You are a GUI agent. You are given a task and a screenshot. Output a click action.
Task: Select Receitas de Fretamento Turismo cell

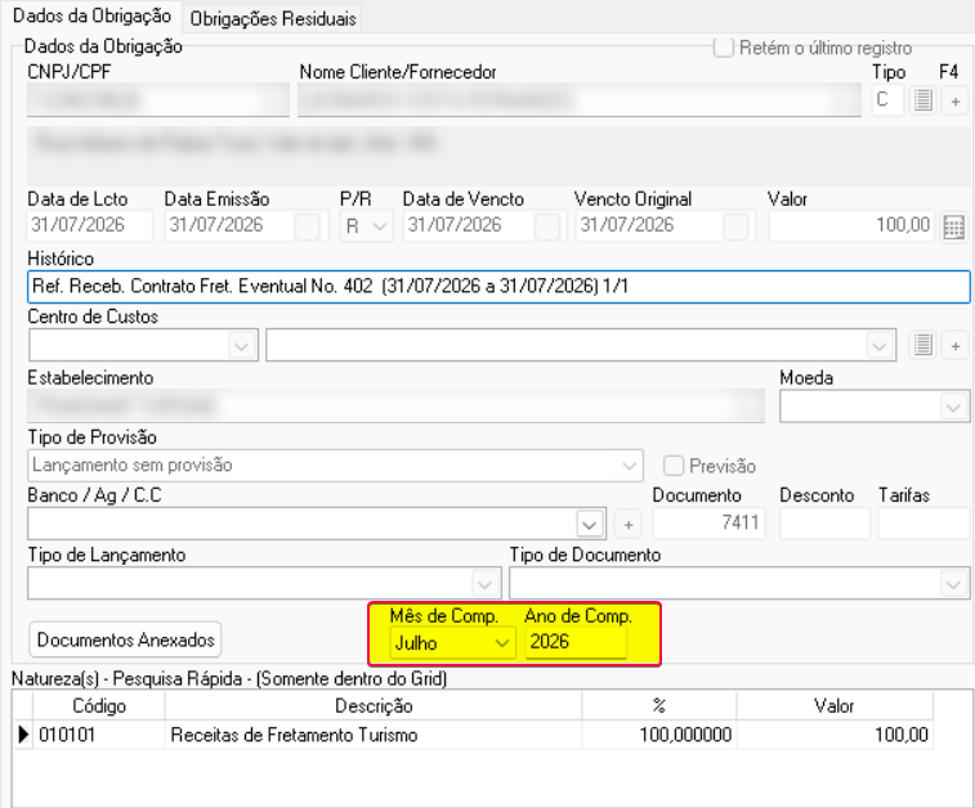(x=373, y=735)
